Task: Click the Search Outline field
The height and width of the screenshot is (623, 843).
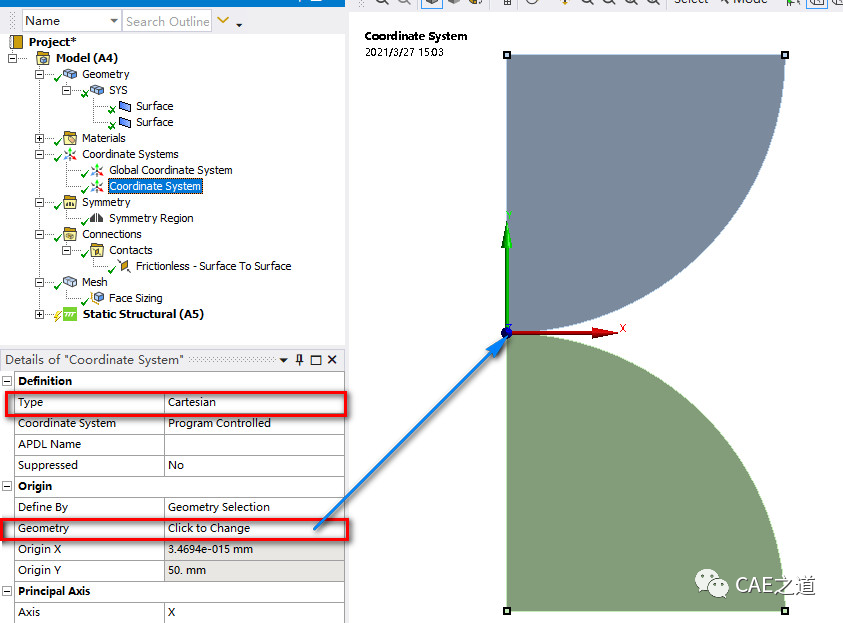Action: (x=167, y=21)
